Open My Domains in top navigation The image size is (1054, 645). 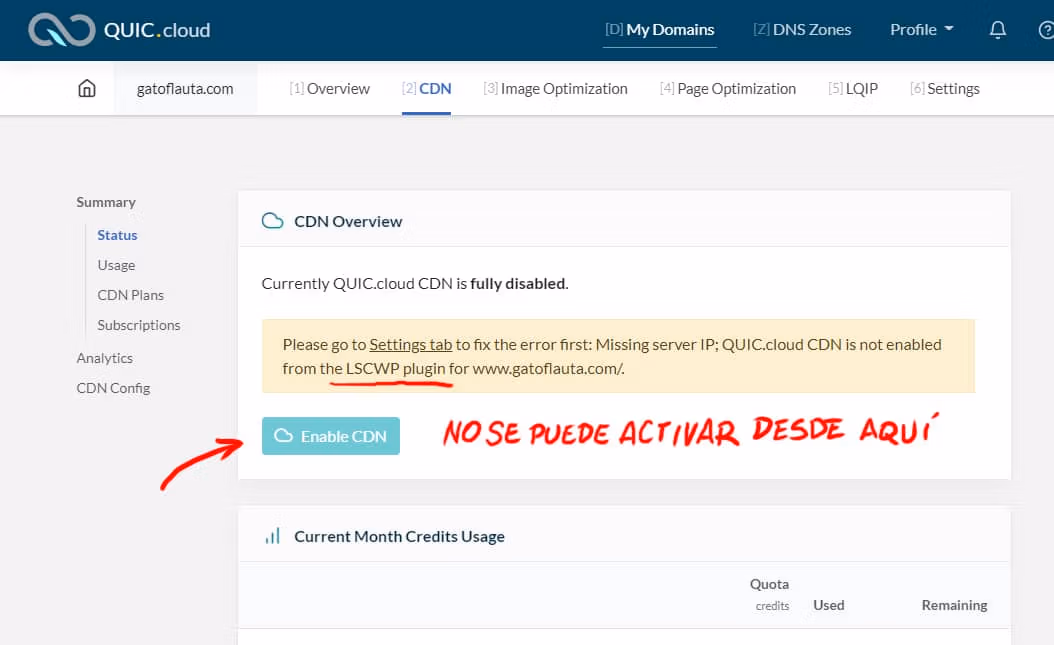(x=659, y=30)
